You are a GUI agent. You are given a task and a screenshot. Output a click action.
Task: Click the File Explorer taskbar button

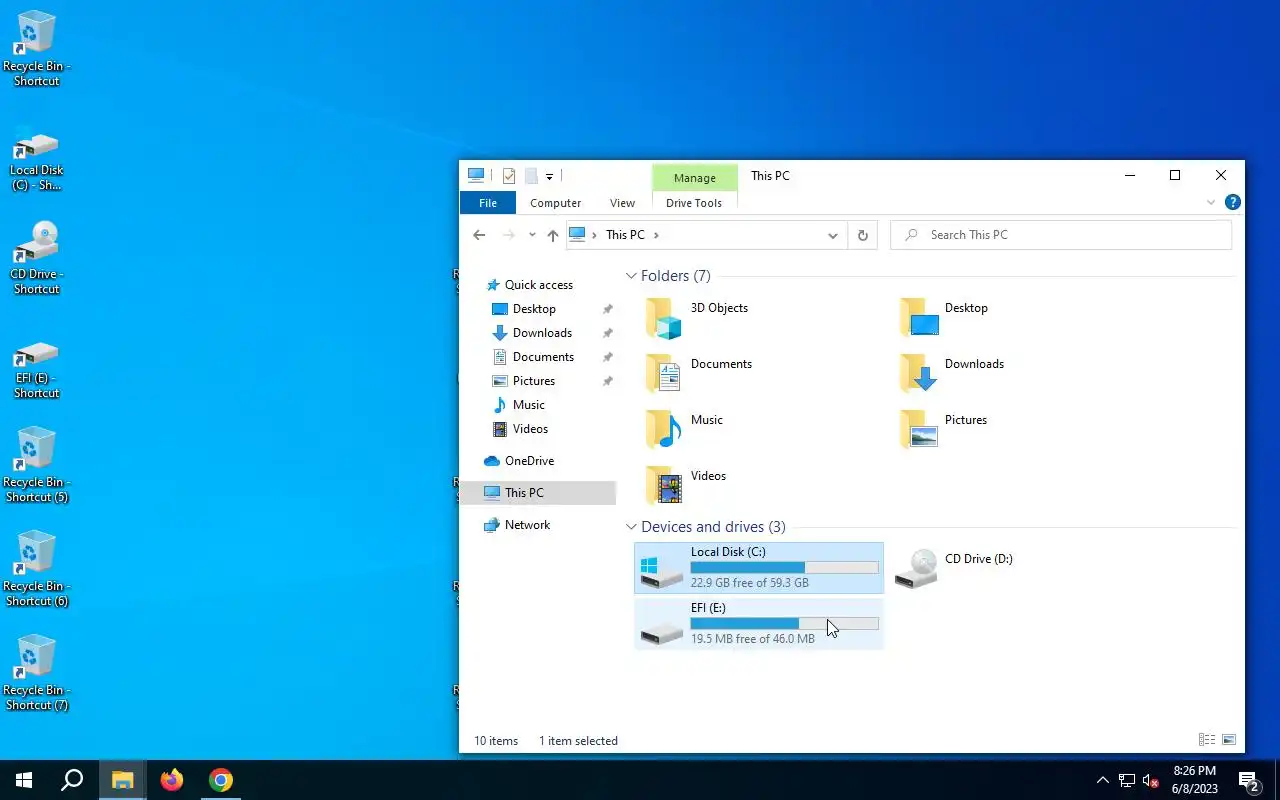click(122, 780)
